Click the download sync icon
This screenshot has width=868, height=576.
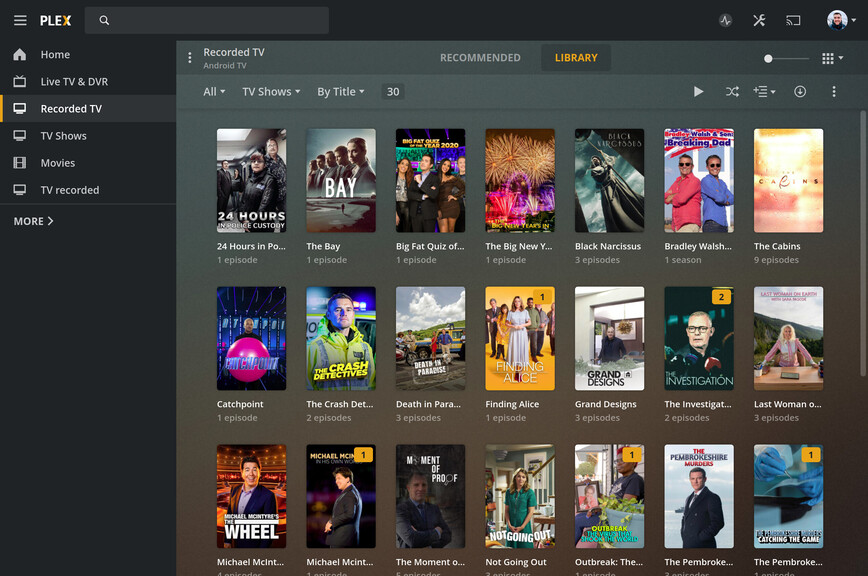800,92
